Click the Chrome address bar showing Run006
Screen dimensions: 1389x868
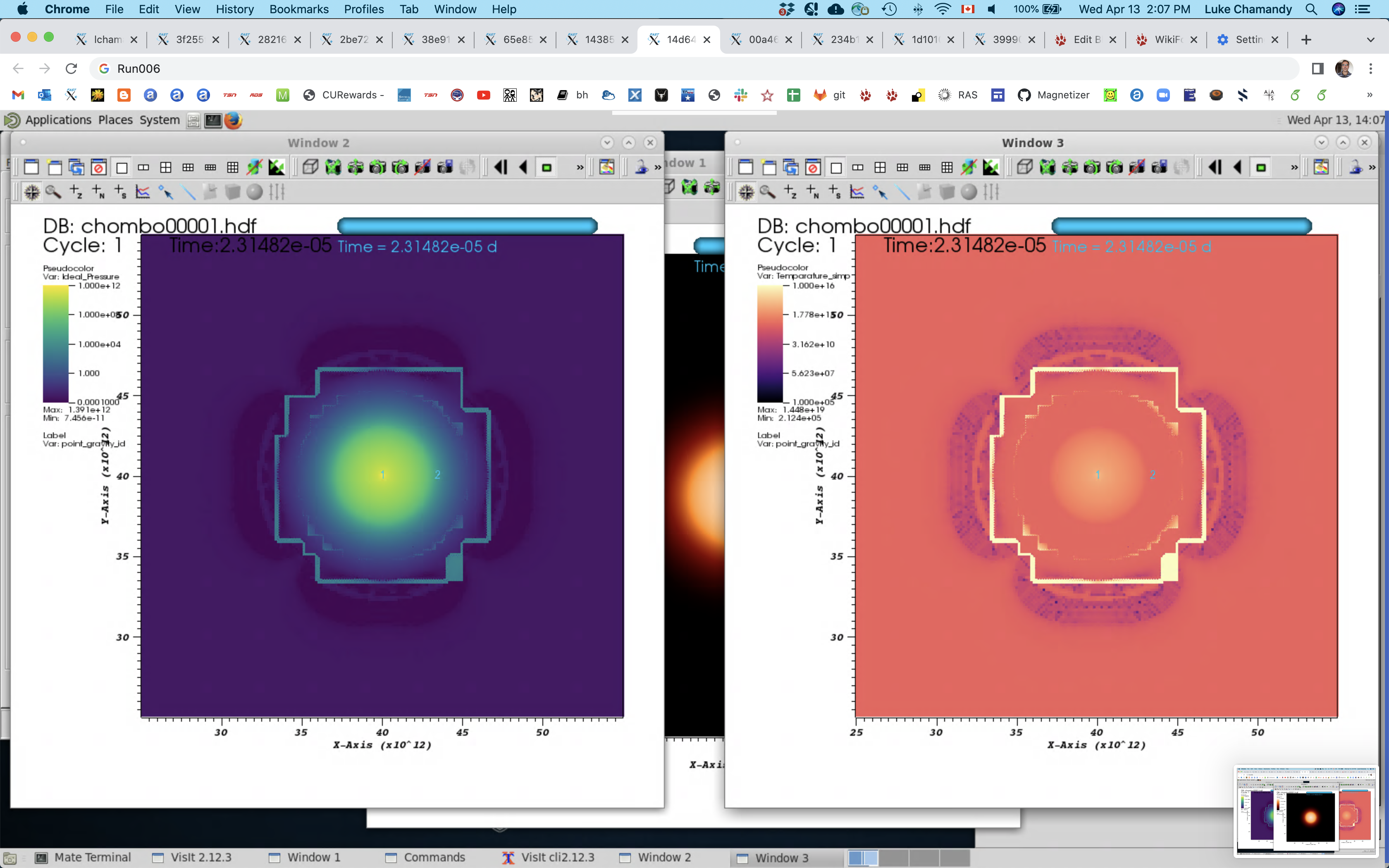[694, 69]
